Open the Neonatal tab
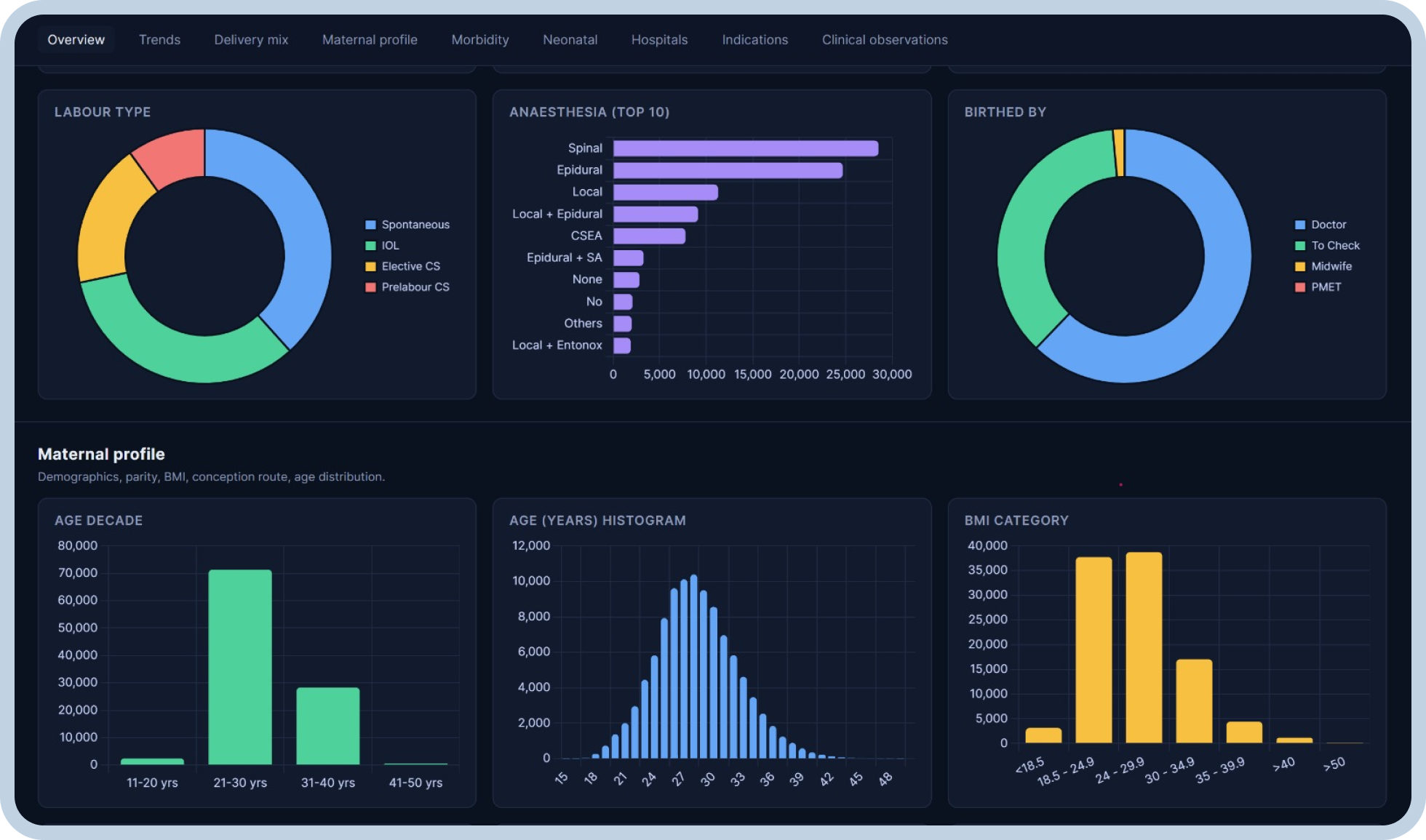This screenshot has width=1426, height=840. point(570,40)
